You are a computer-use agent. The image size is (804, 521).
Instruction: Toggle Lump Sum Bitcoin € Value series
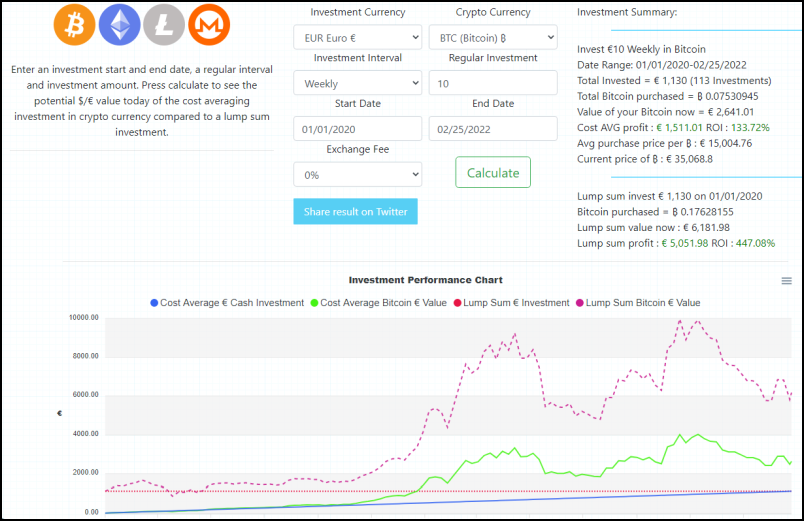638,303
